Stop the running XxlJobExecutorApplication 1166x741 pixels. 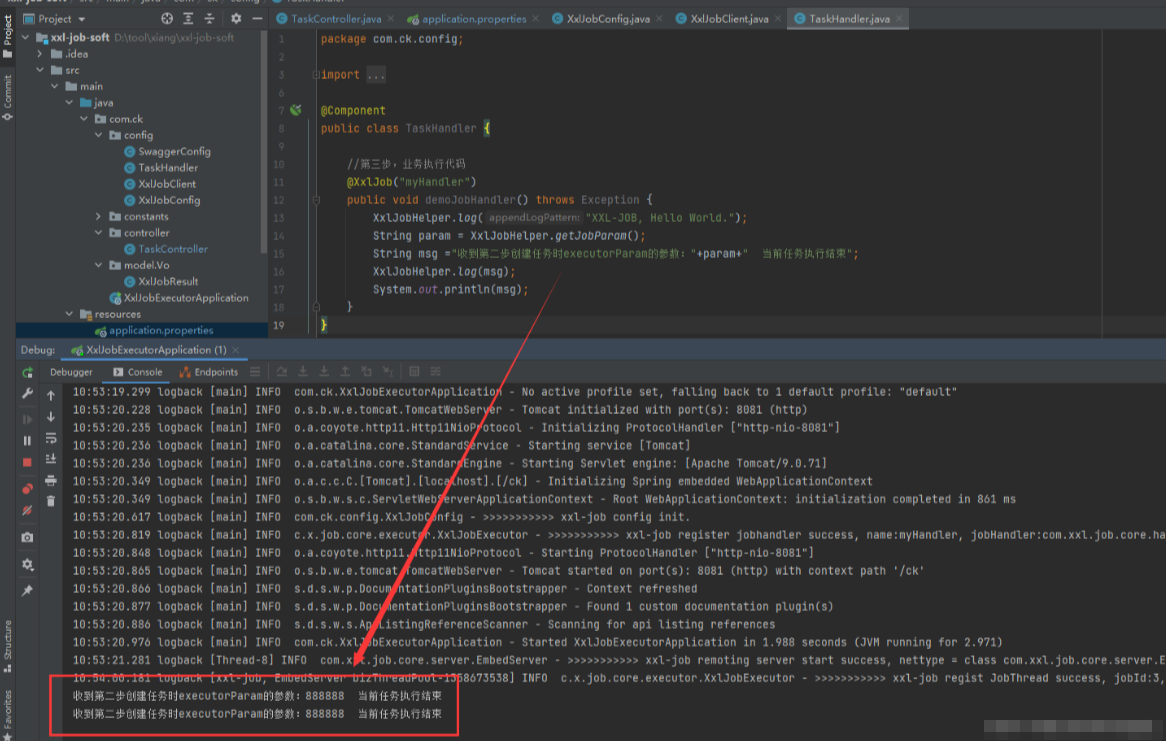27,462
